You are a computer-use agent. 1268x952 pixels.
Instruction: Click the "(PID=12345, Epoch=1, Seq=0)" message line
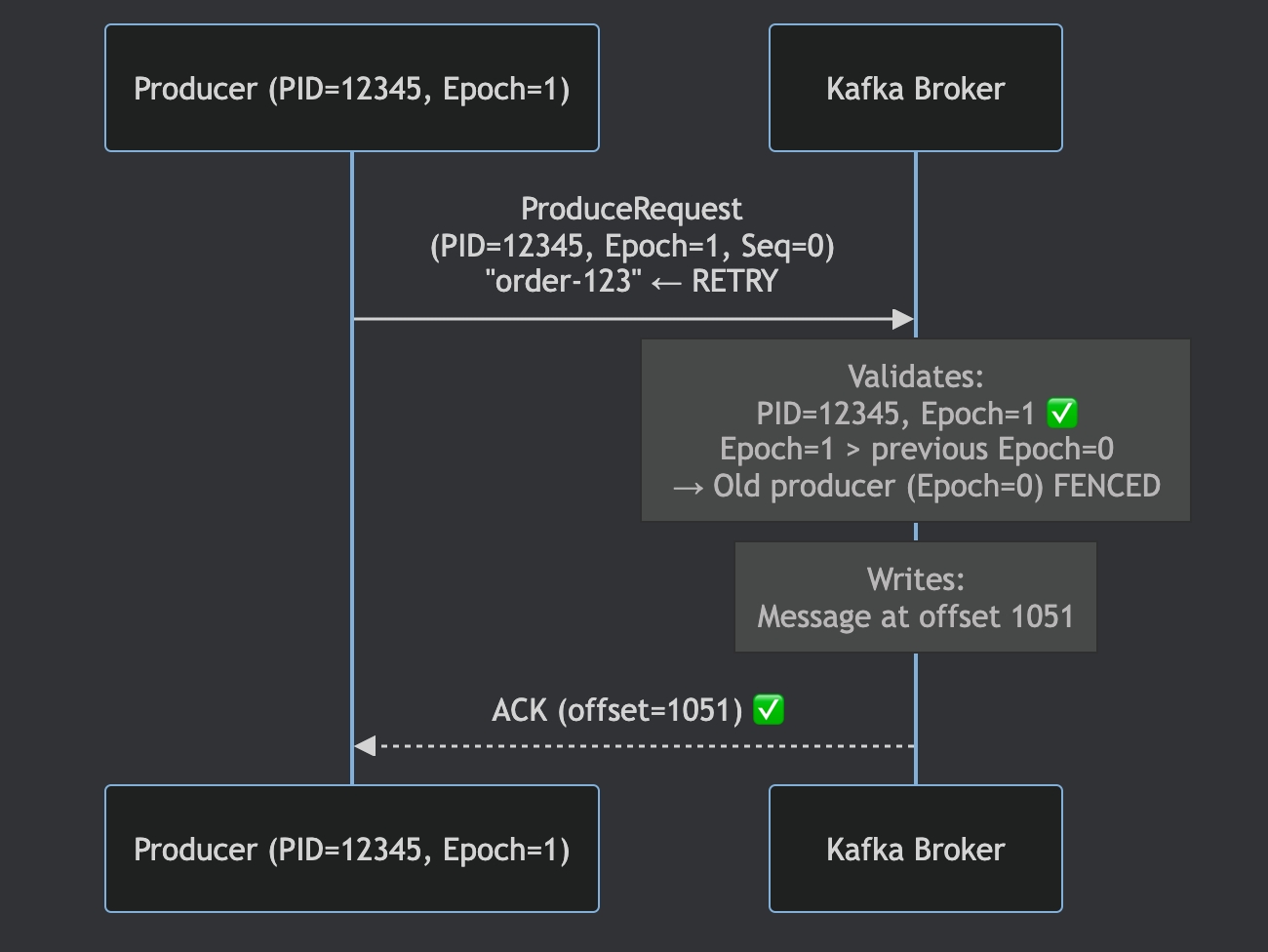click(632, 246)
